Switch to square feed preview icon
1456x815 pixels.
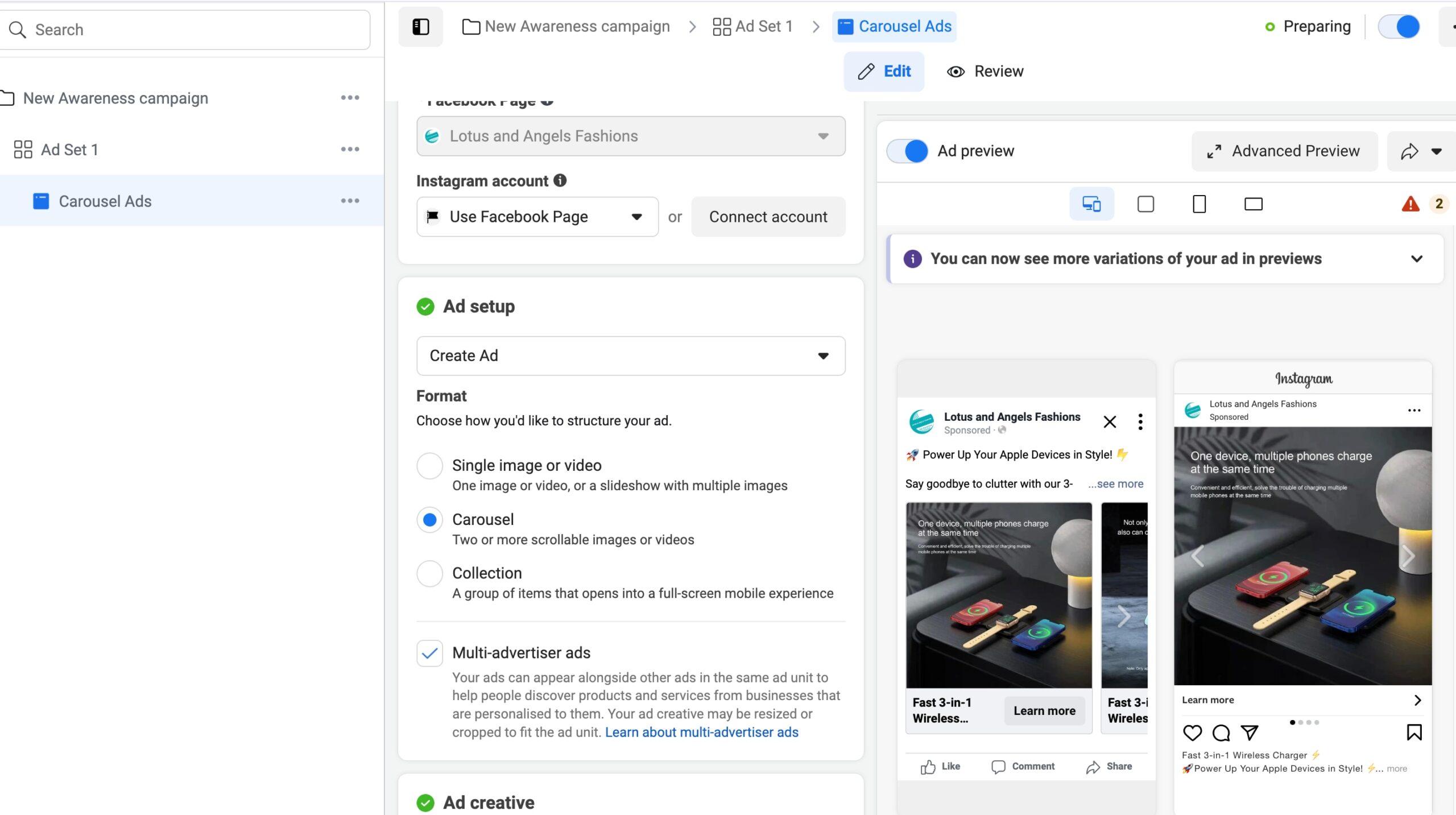1145,204
